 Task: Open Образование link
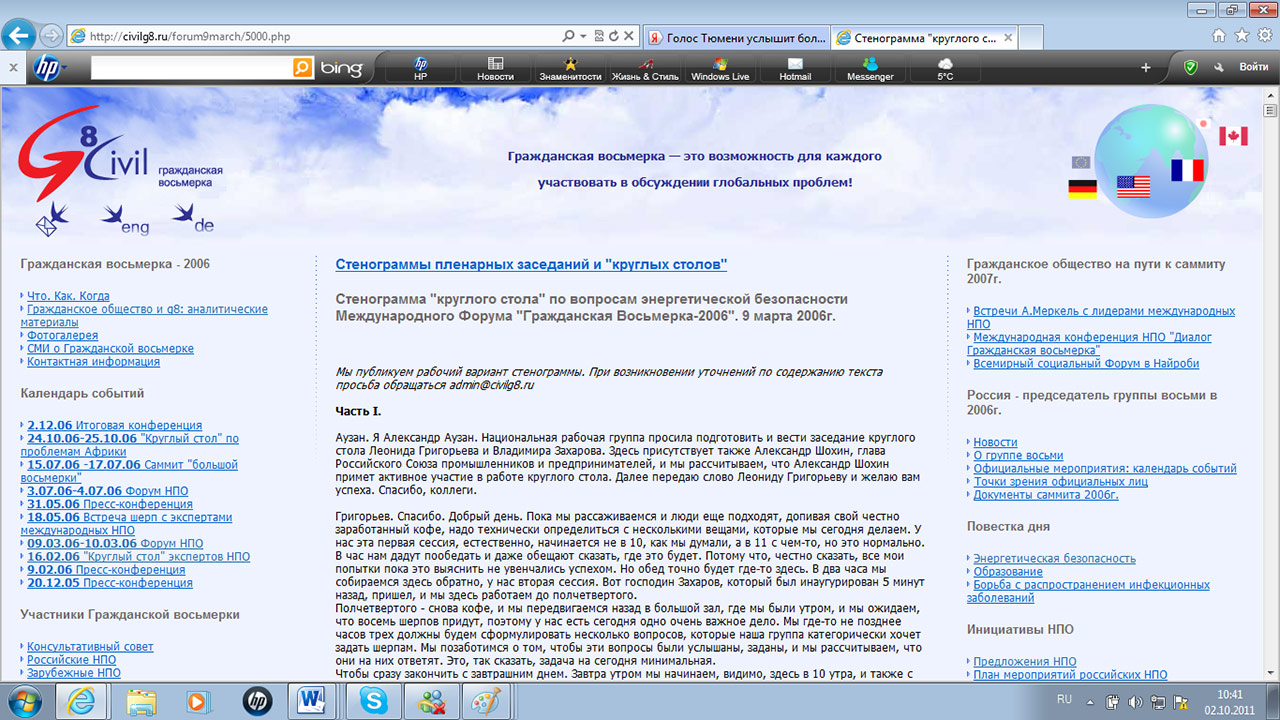coord(1008,571)
